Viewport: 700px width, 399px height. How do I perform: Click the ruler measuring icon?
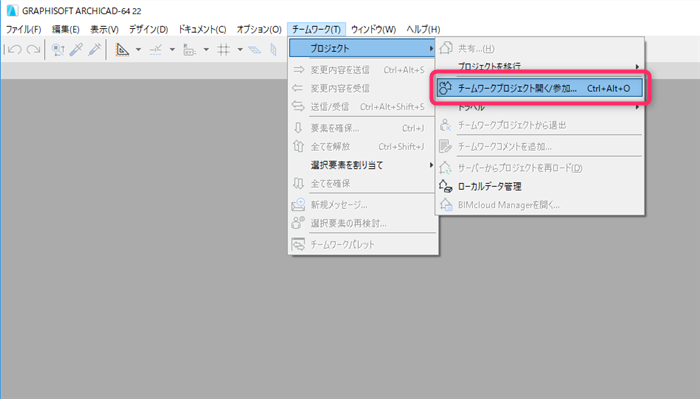coord(189,49)
